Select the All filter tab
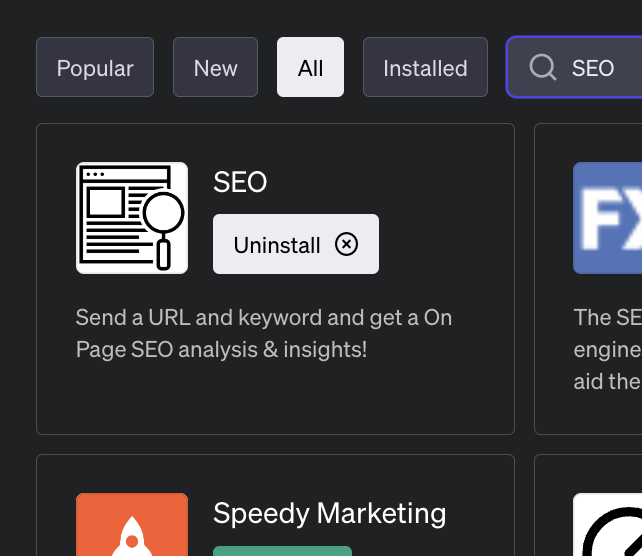 [310, 67]
